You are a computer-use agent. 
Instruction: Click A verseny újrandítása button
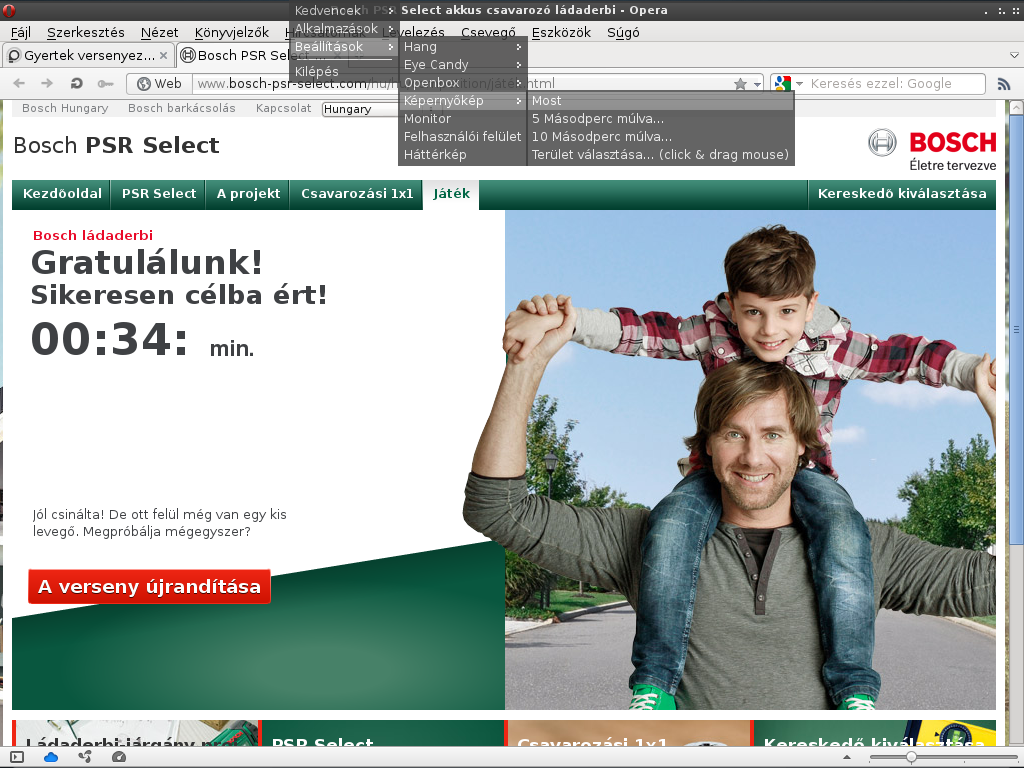tap(150, 586)
